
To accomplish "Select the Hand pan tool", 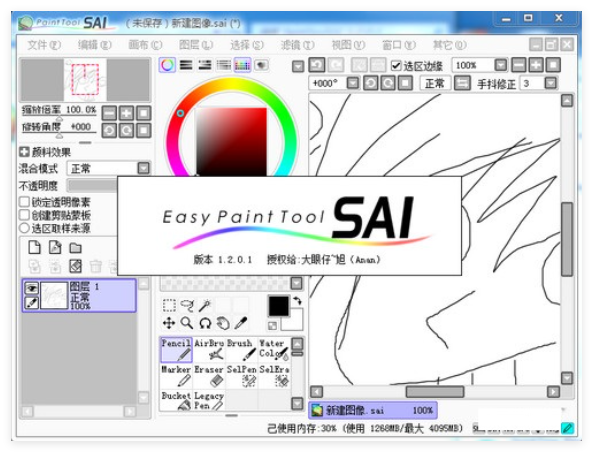I will [223, 323].
